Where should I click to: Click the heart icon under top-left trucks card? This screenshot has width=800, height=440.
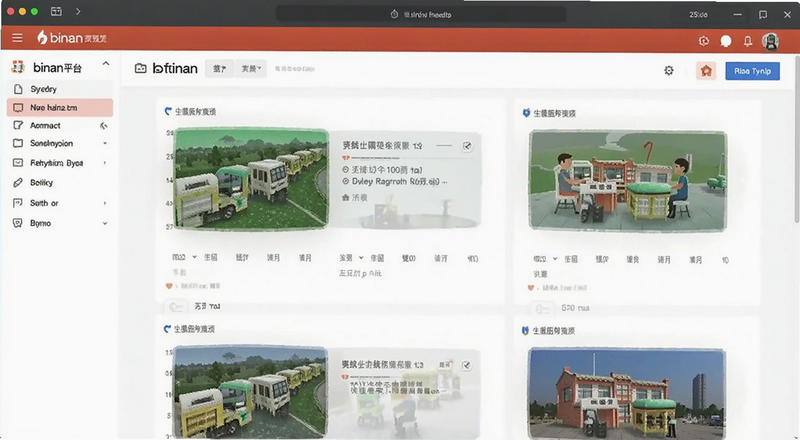pyautogui.click(x=169, y=286)
